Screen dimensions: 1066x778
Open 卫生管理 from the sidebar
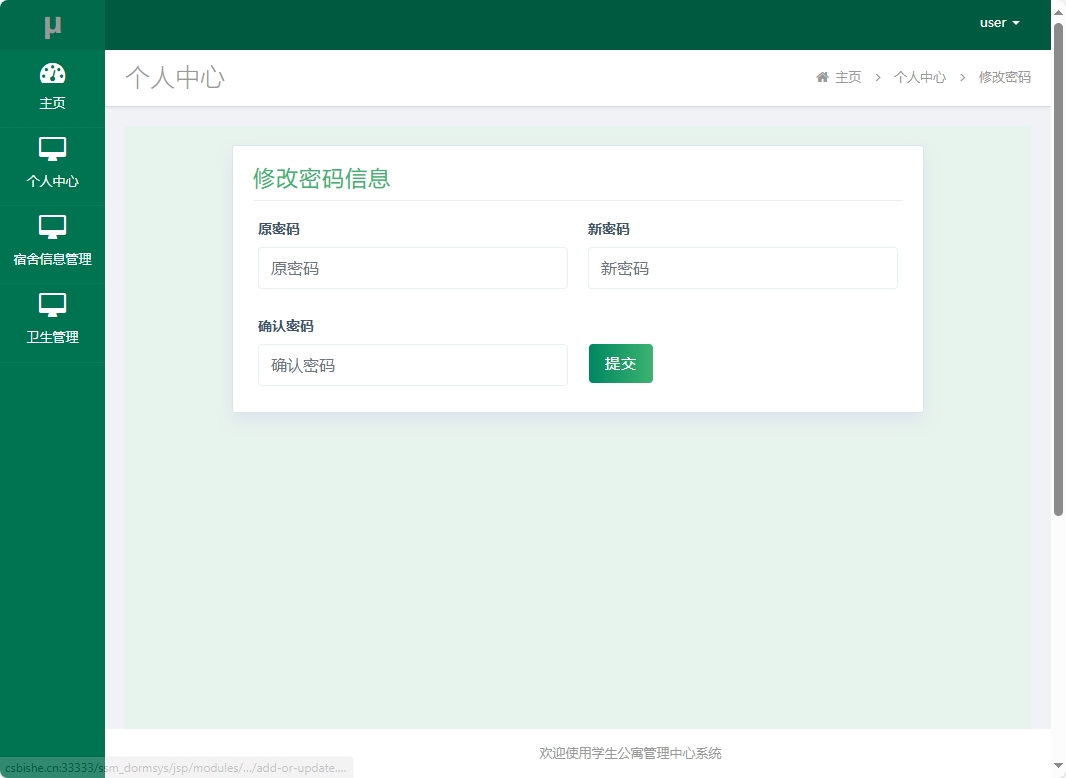click(x=52, y=337)
